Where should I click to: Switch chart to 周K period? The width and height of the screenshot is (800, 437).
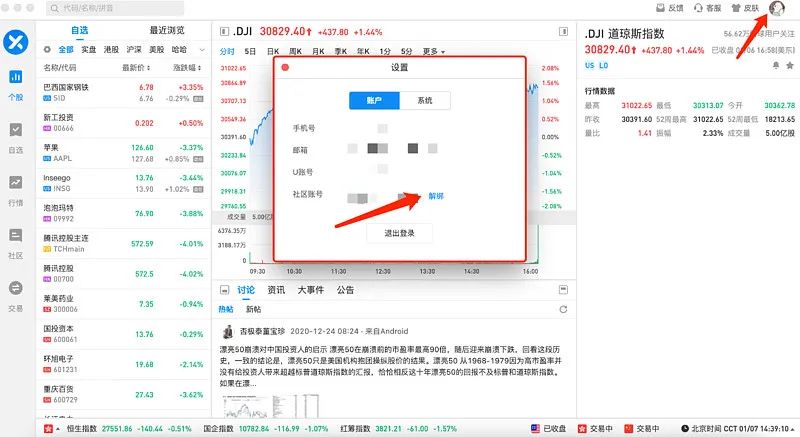[295, 52]
